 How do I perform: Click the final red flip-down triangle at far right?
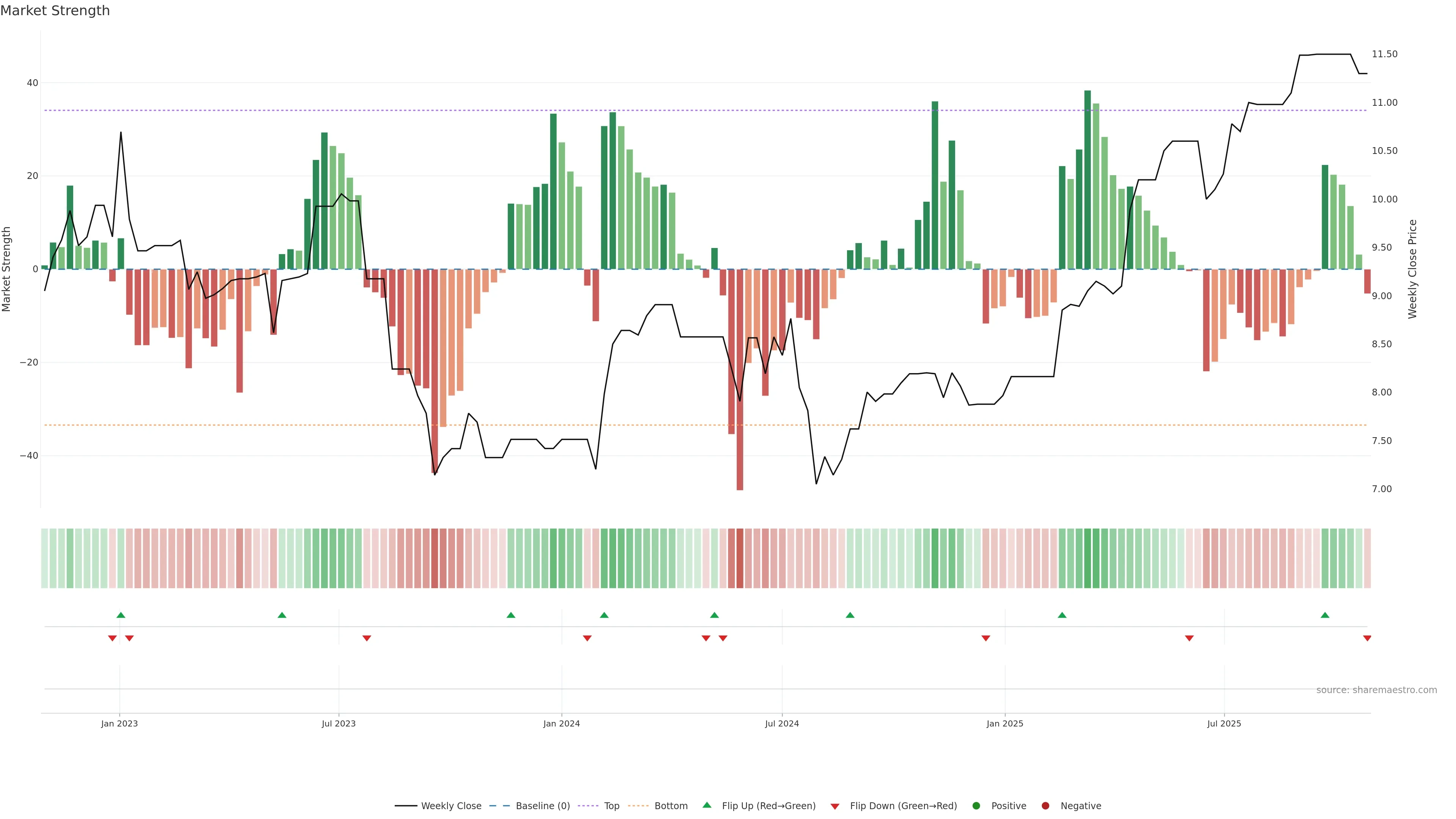pyautogui.click(x=1367, y=638)
